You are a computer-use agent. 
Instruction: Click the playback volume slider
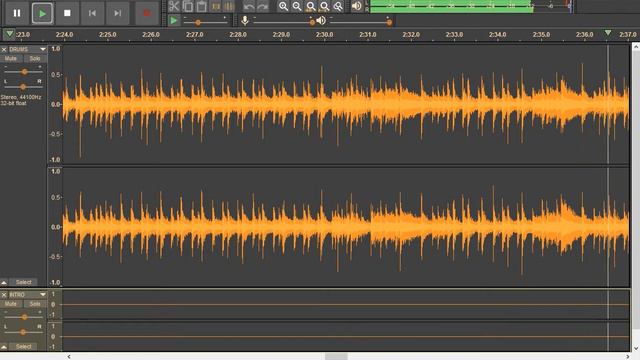click(x=360, y=22)
